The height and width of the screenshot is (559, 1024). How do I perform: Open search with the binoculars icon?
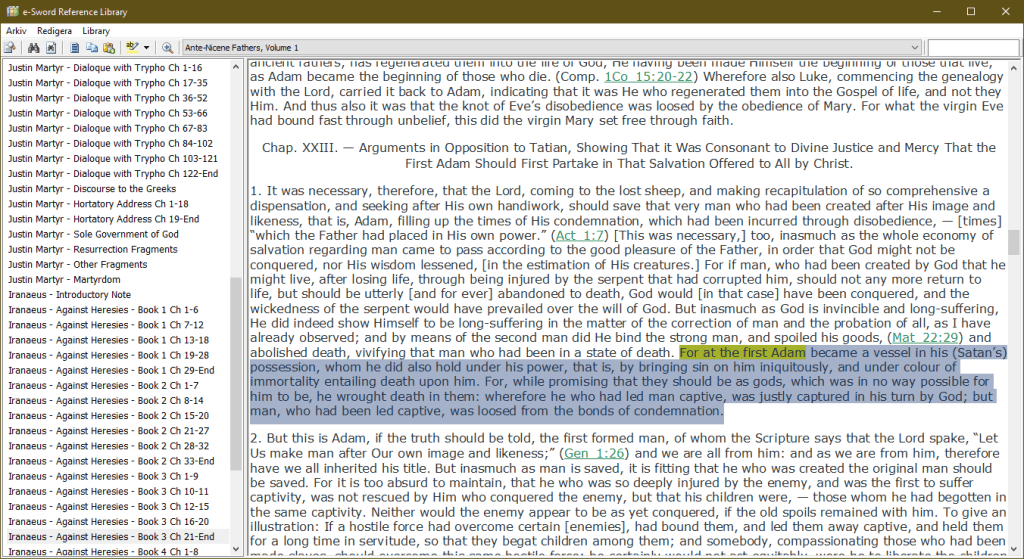[x=33, y=47]
